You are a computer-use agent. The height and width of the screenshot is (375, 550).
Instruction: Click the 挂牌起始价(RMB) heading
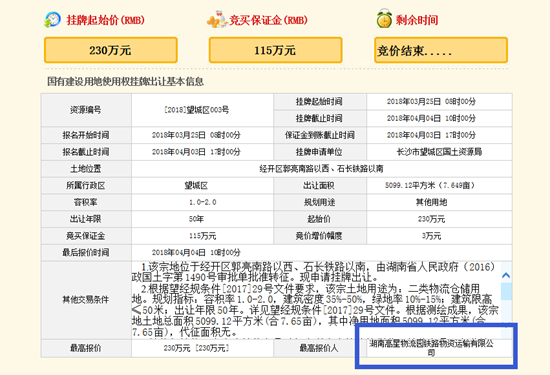(x=106, y=20)
